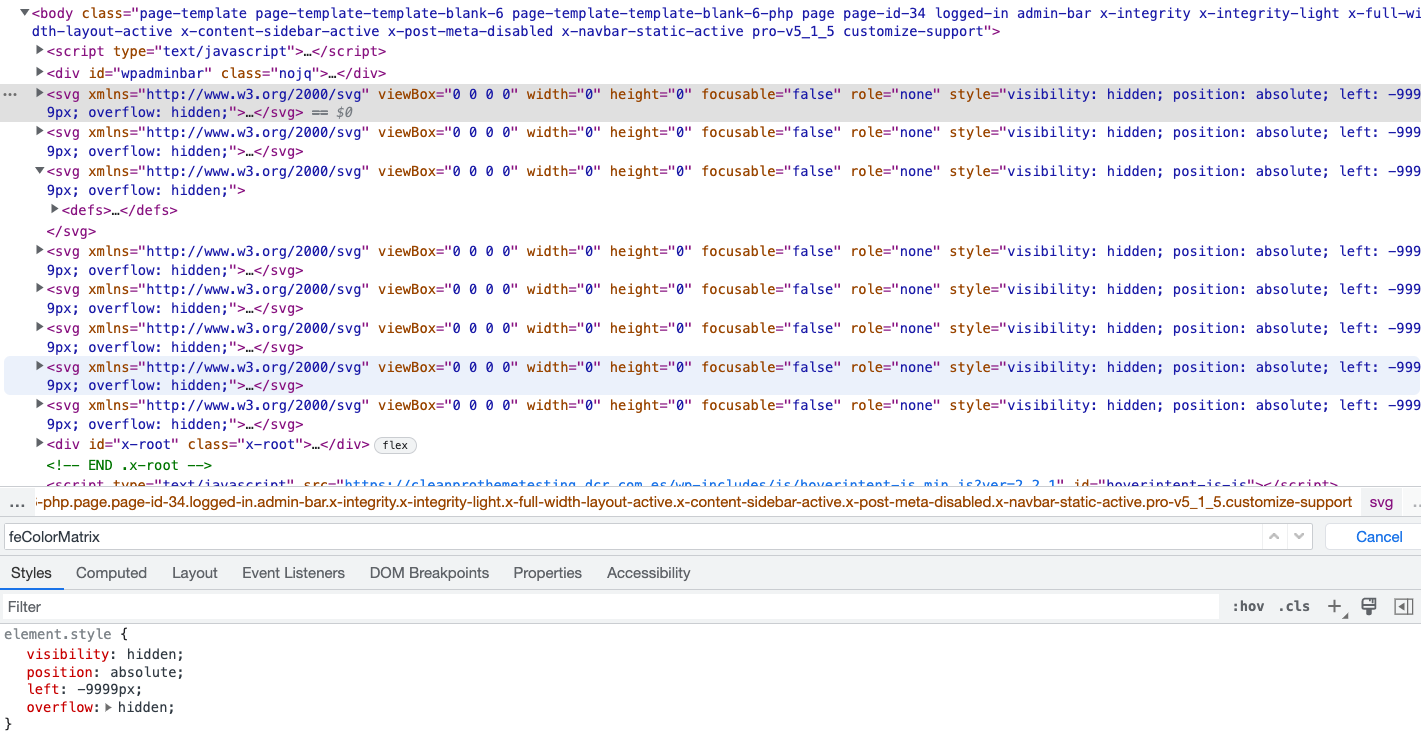1421x734 pixels.
Task: Click the feColorMatrix search input box
Action: [x=630, y=537]
